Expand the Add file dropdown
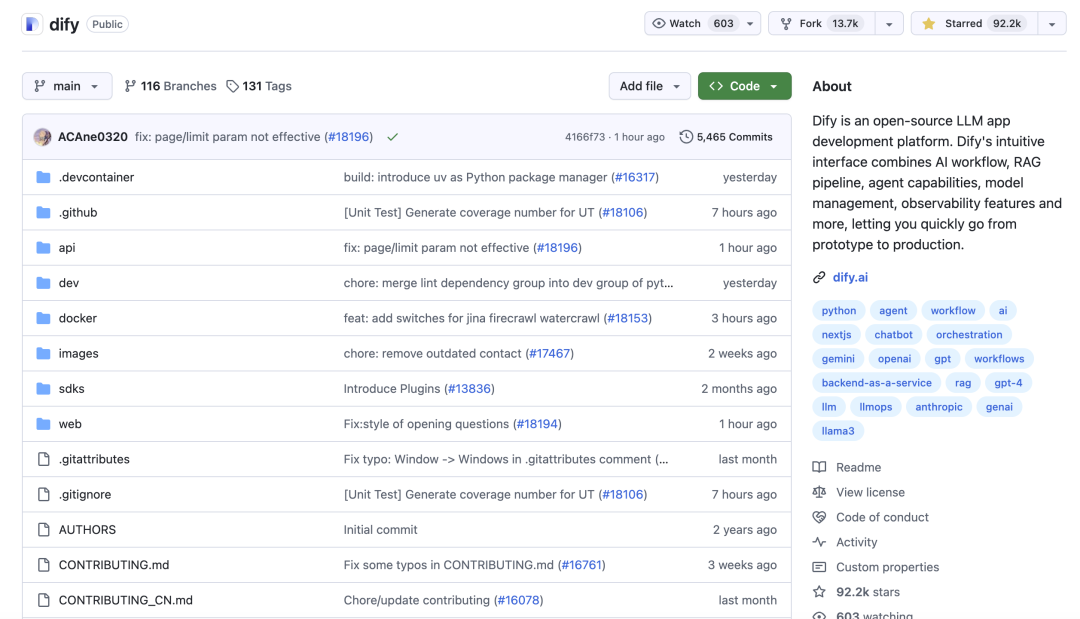The image size is (1080, 619). [x=650, y=86]
